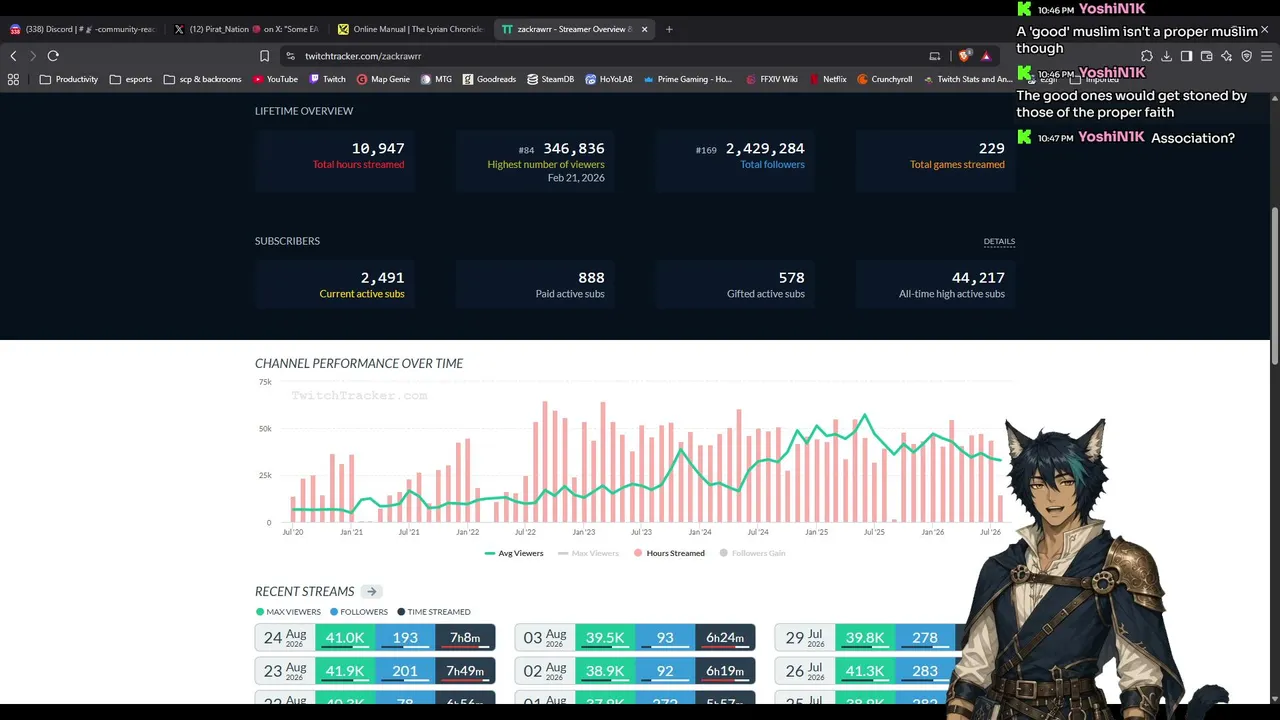Click the Total games streamed label

tap(957, 164)
